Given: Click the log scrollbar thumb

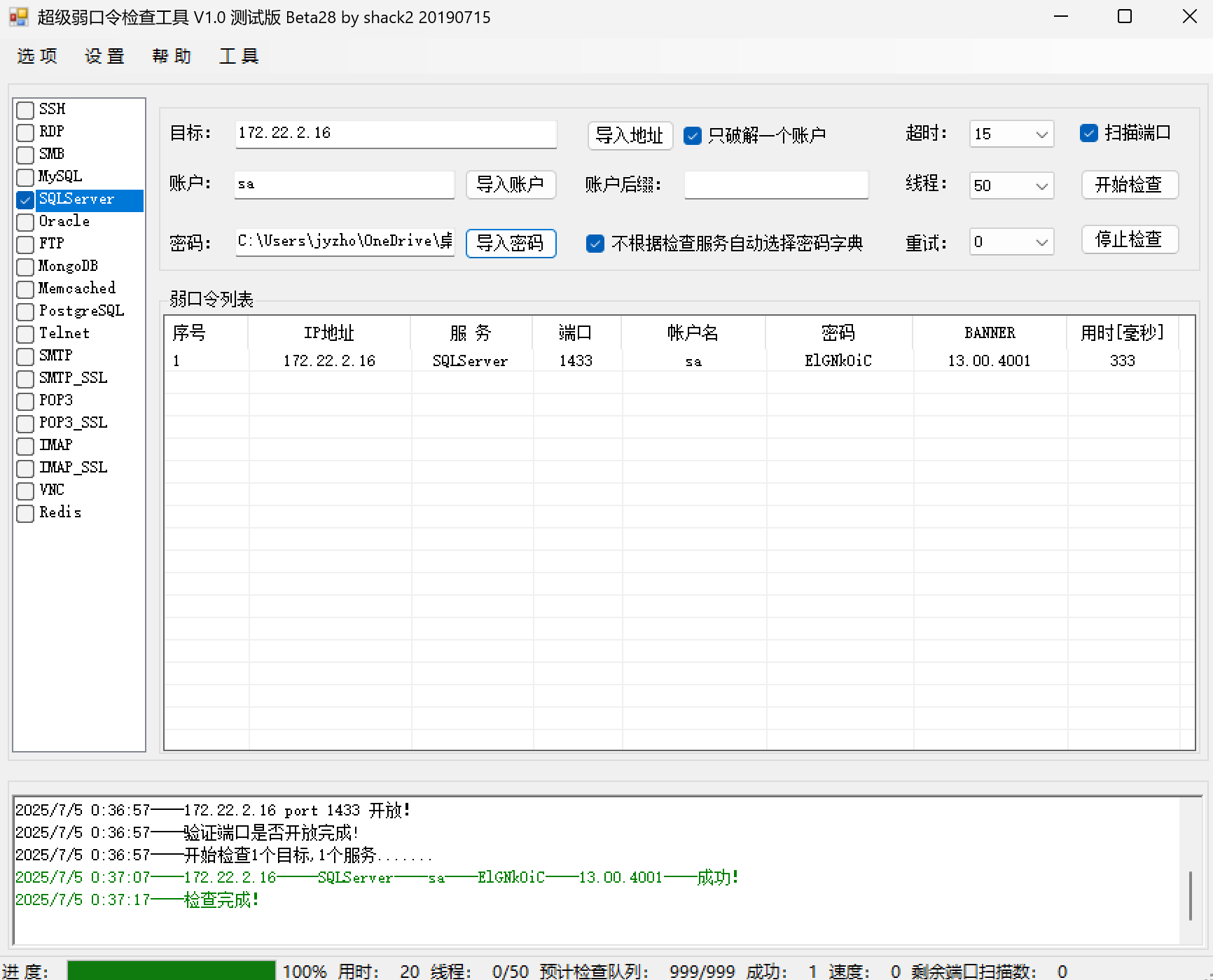Looking at the screenshot, I should (x=1190, y=896).
